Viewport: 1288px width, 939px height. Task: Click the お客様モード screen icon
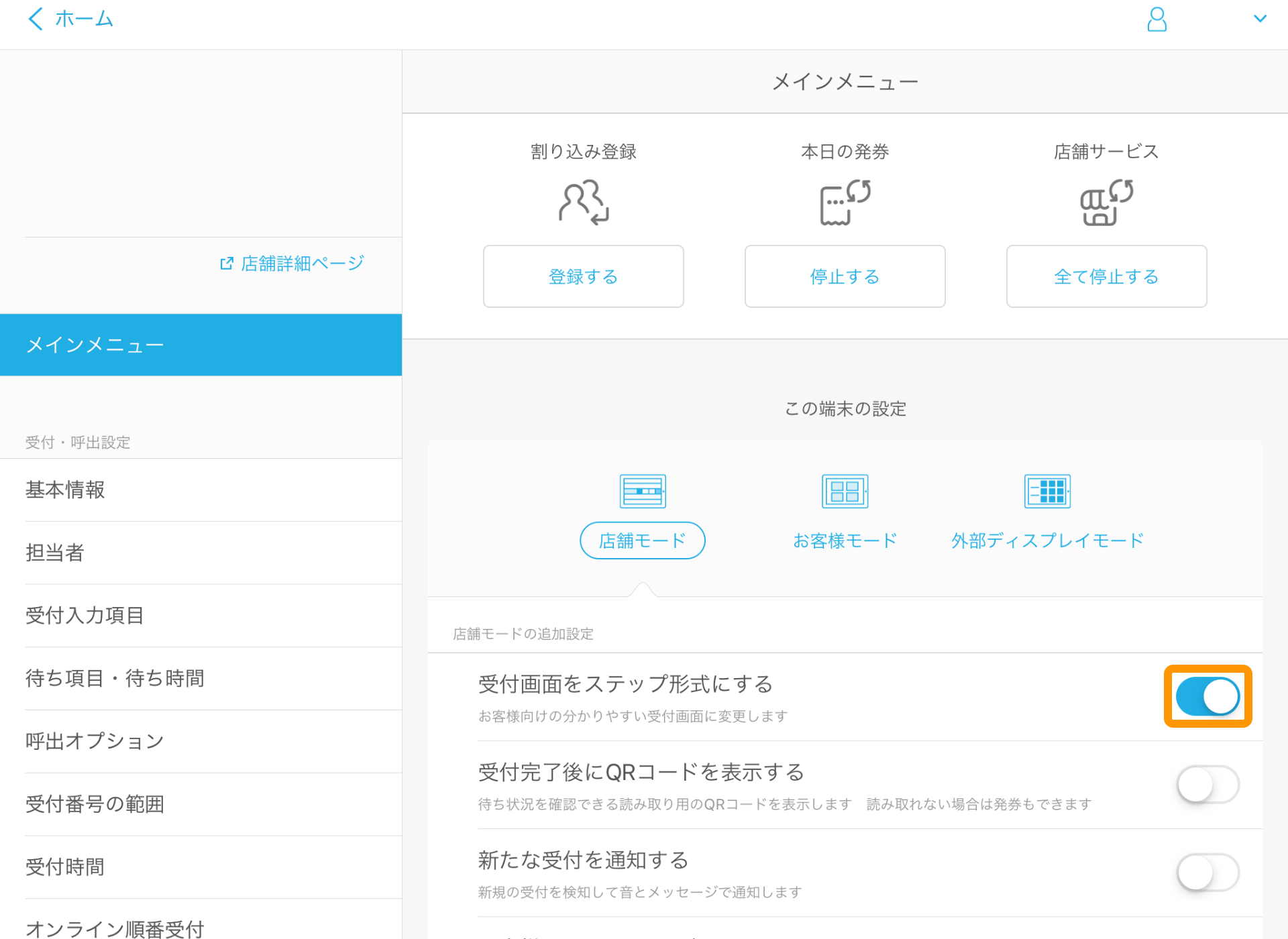(845, 491)
